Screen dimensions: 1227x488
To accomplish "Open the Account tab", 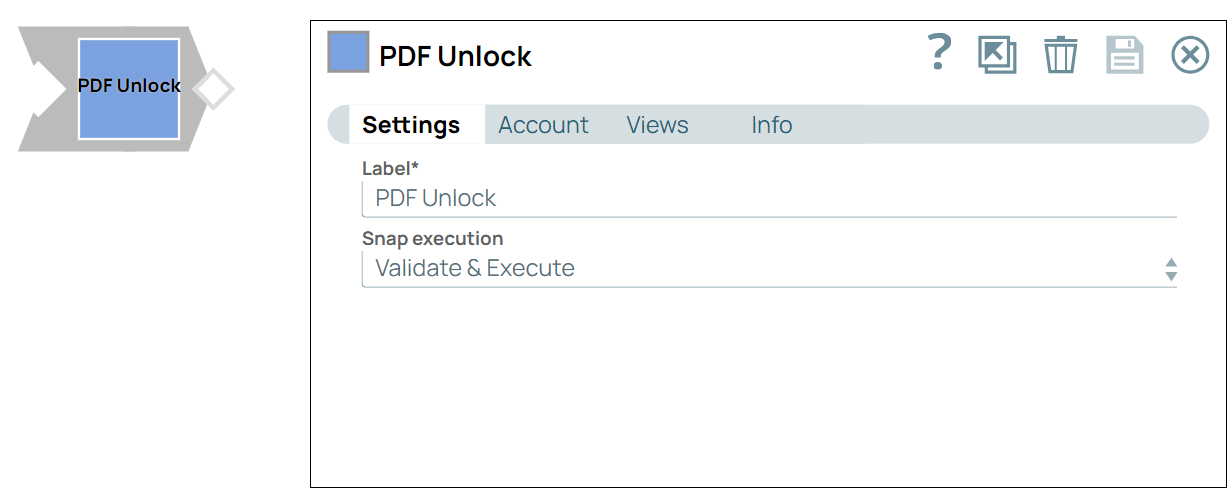I will 543,125.
